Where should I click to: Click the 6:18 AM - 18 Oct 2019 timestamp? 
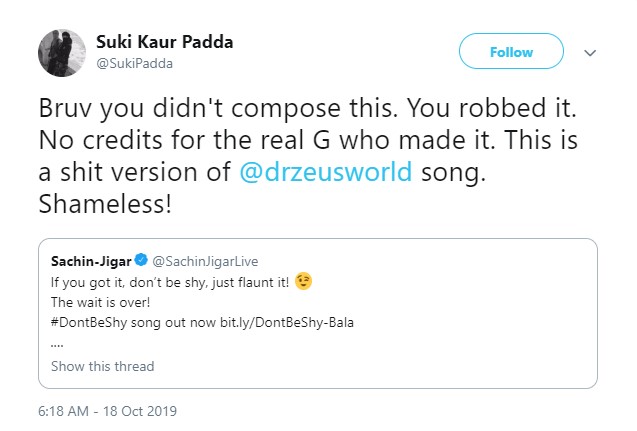pos(109,411)
